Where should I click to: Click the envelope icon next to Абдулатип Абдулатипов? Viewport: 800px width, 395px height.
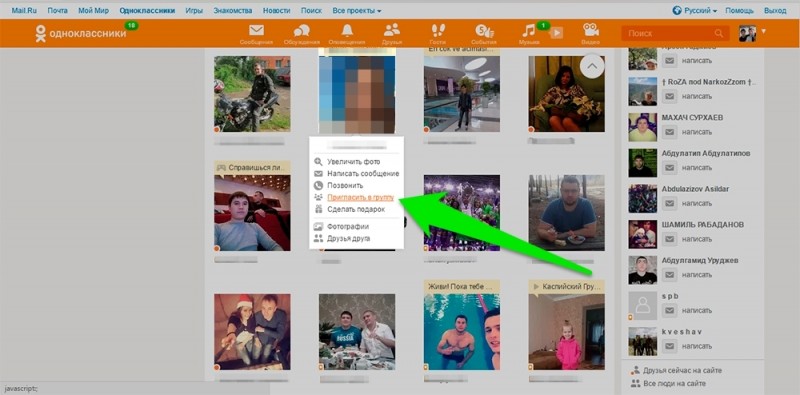tap(670, 167)
